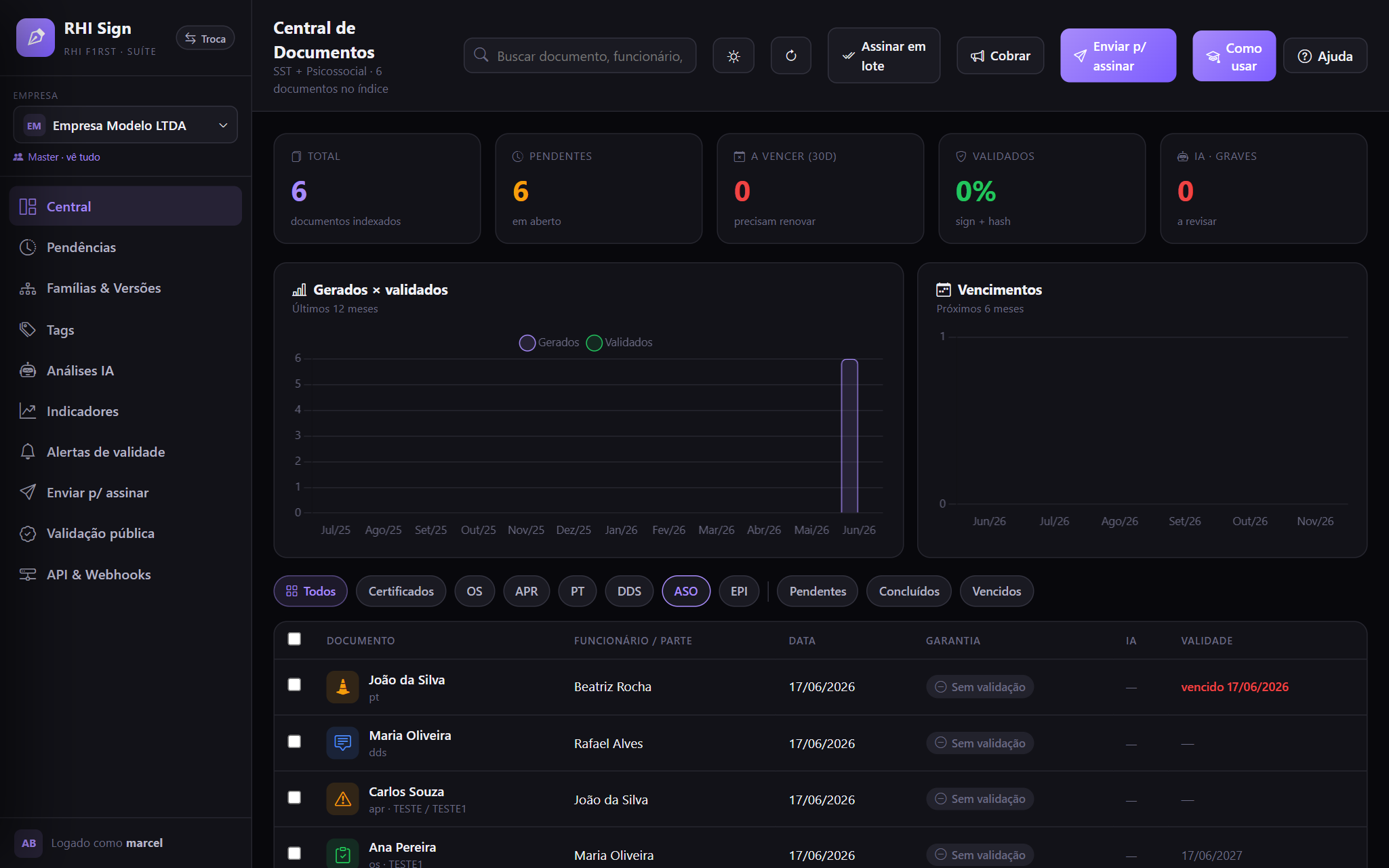This screenshot has width=1389, height=868.
Task: Toggle the Gerados legend series in chart
Action: click(550, 343)
